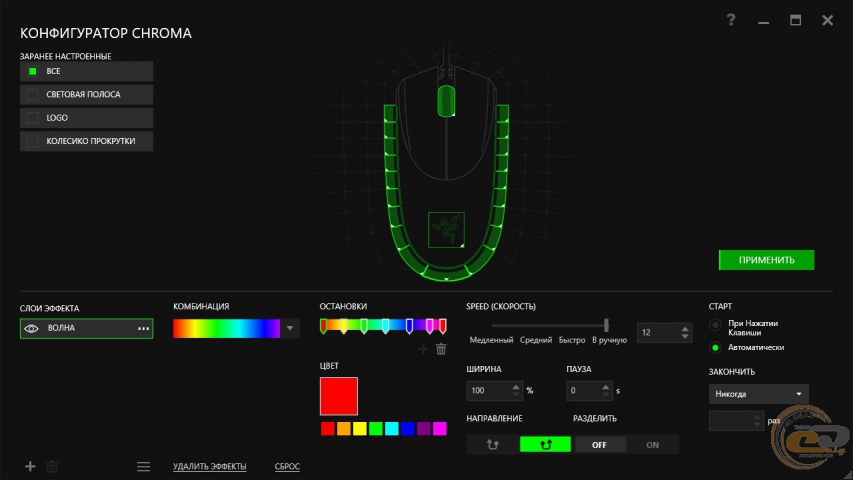
Task: Pick the yellow preset swatch
Action: [360, 429]
